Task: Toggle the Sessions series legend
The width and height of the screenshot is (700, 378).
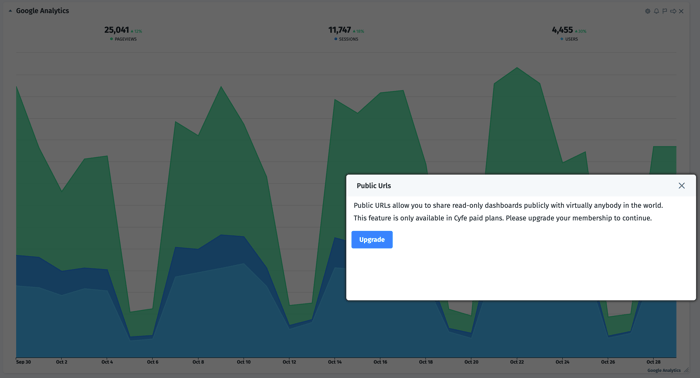Action: coord(346,39)
